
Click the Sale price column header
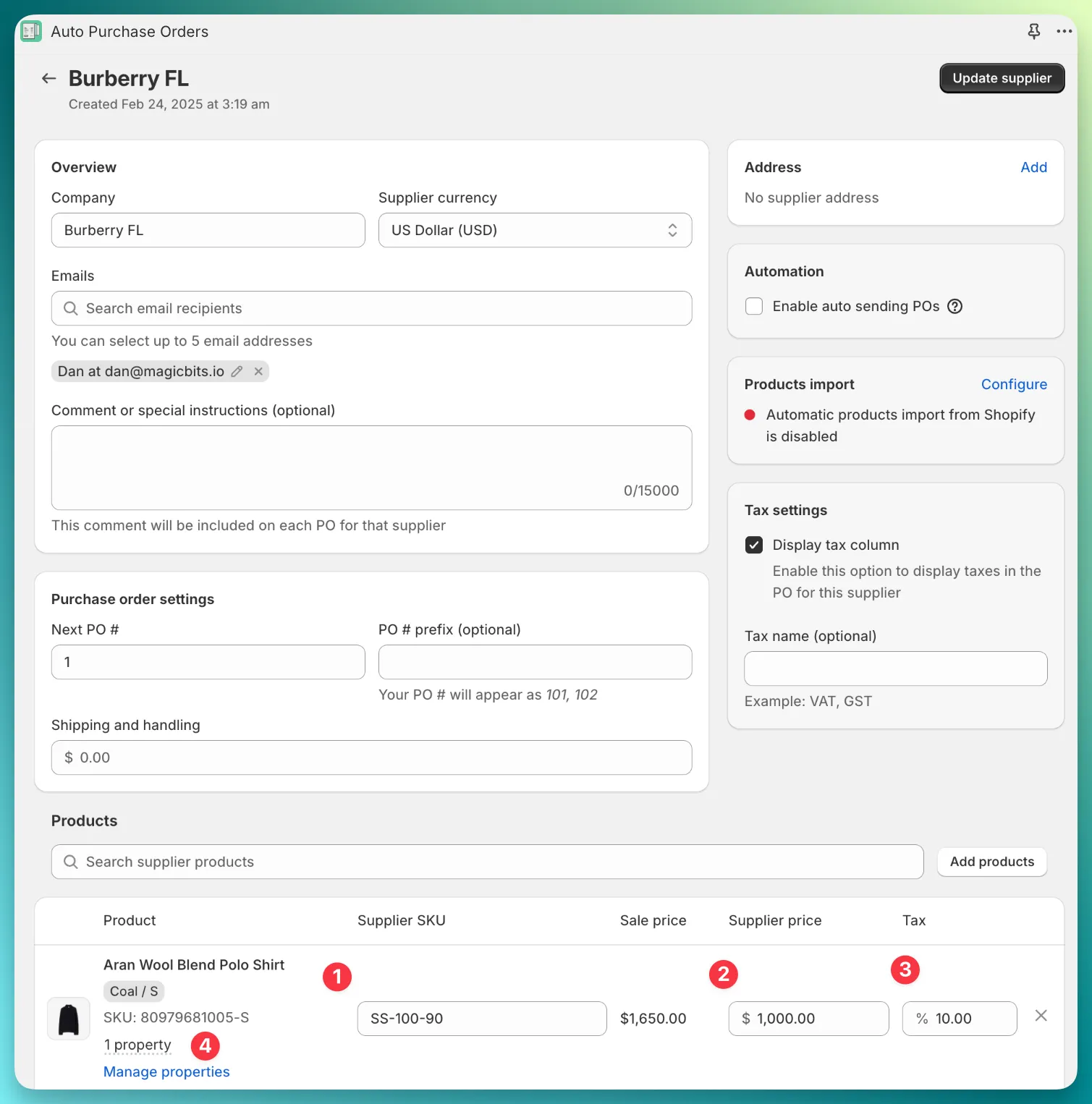pyautogui.click(x=653, y=920)
